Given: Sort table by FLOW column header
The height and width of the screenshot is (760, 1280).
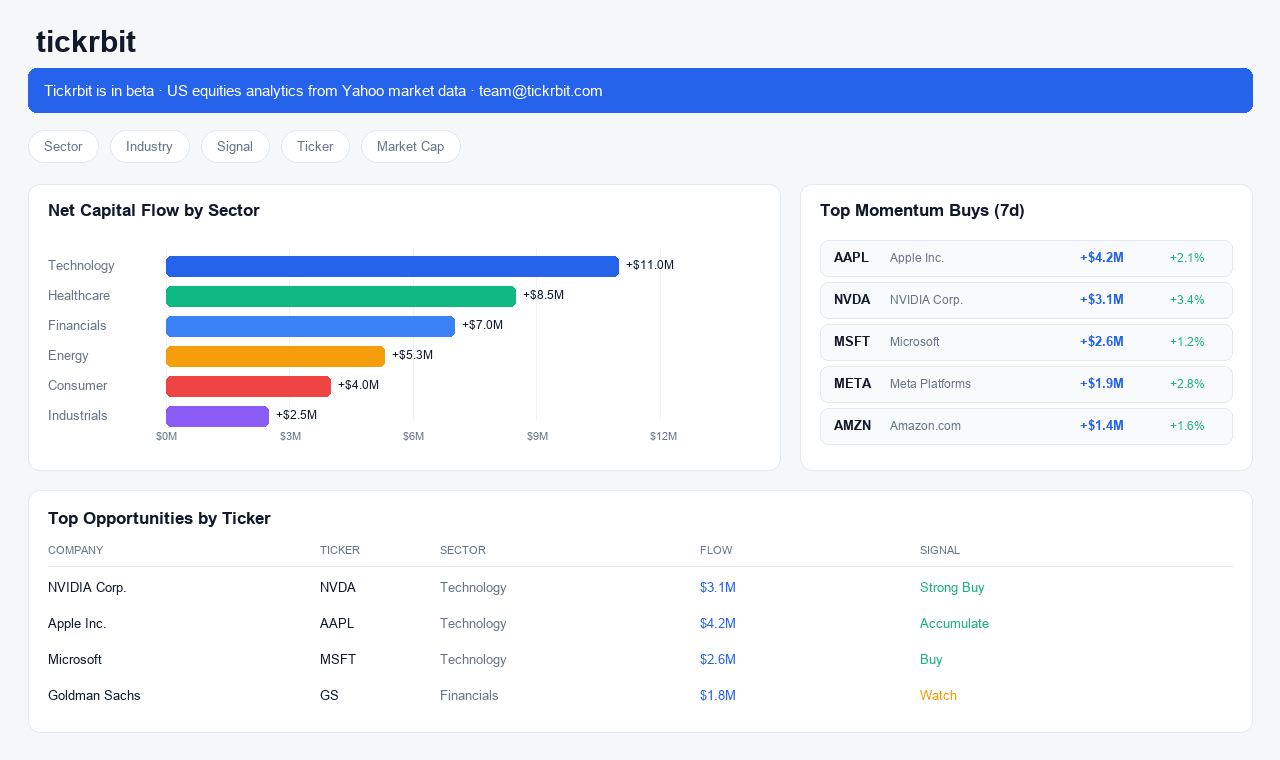Looking at the screenshot, I should pos(716,550).
